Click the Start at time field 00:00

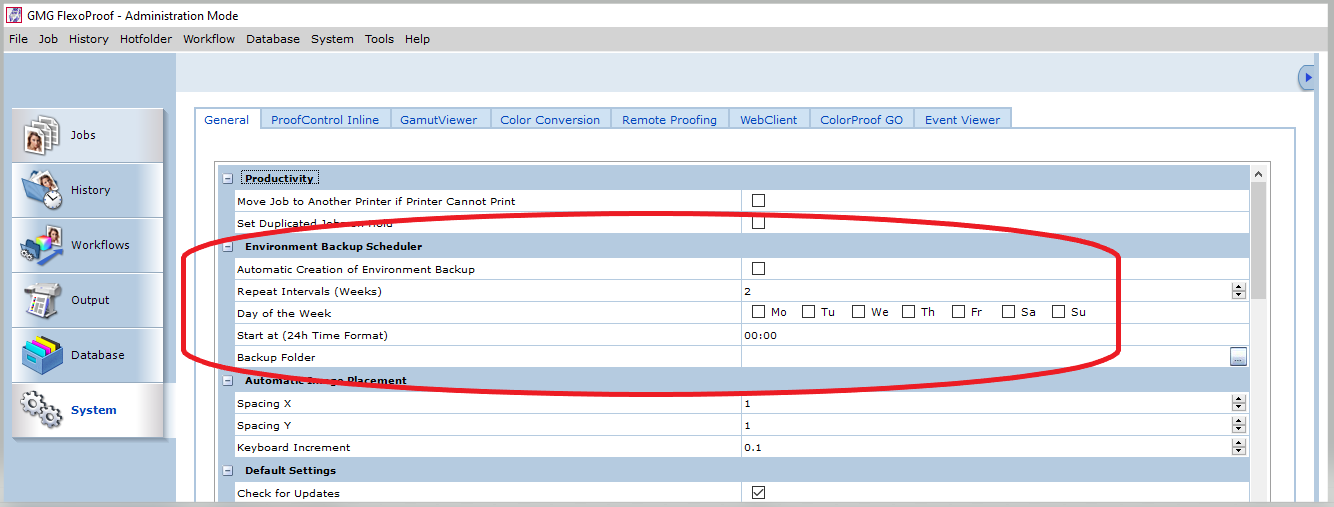(x=995, y=335)
